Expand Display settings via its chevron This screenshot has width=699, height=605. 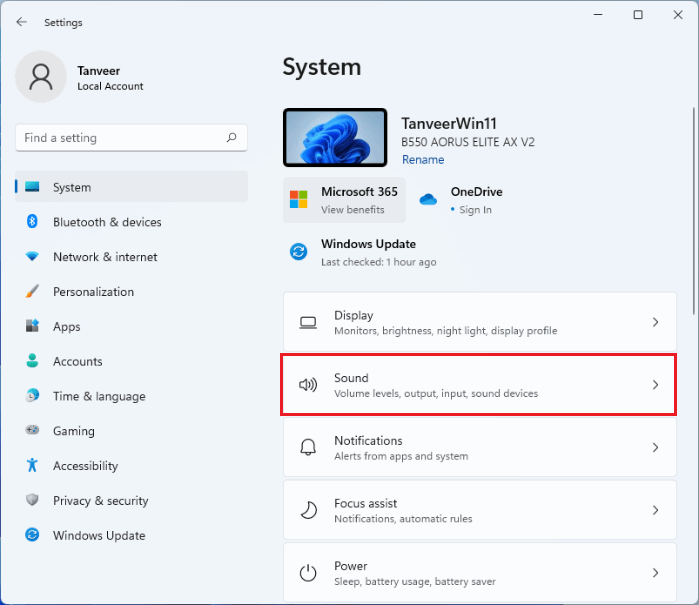point(655,322)
